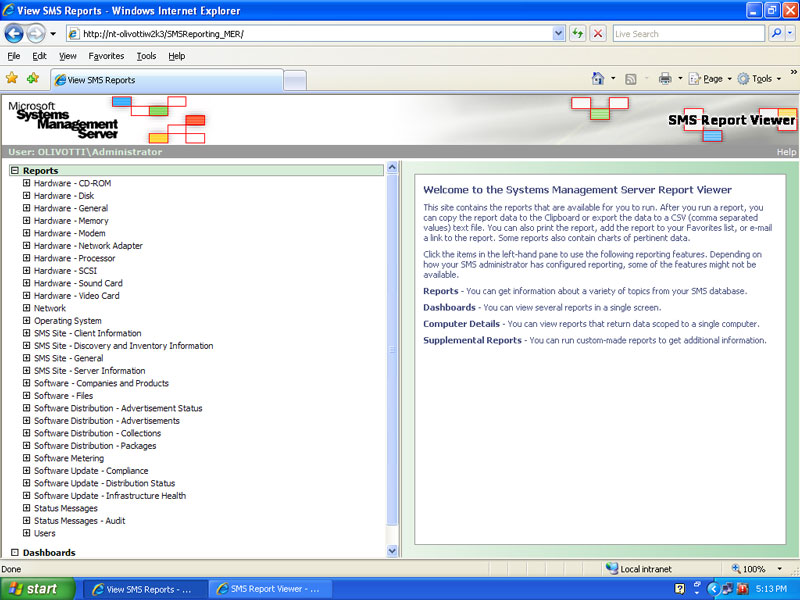Collapse the Reports tree section
The height and width of the screenshot is (600, 800).
[x=15, y=170]
